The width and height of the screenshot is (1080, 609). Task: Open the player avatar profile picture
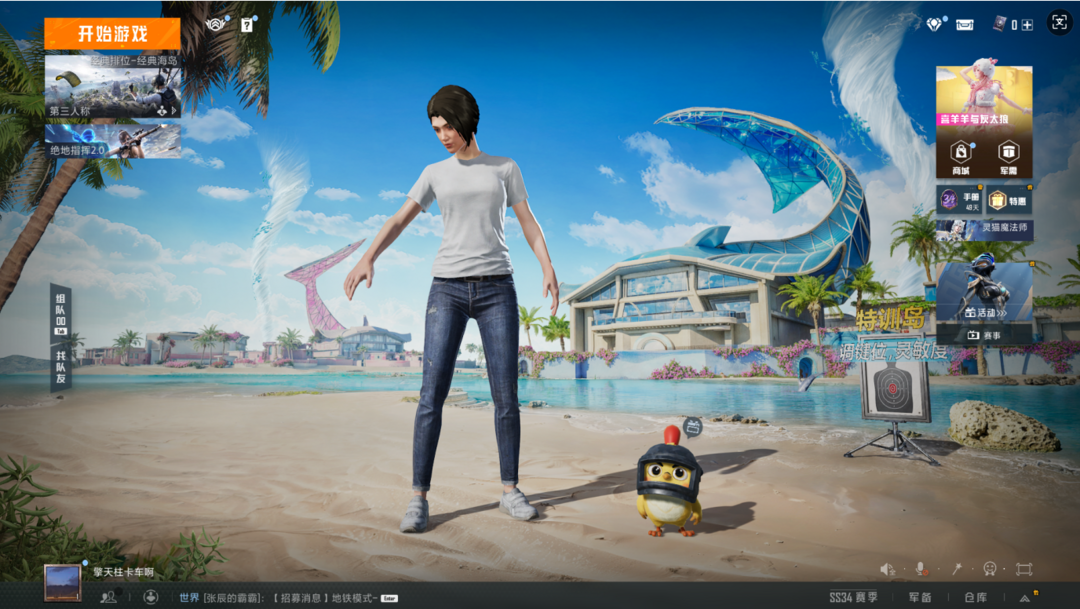63,583
